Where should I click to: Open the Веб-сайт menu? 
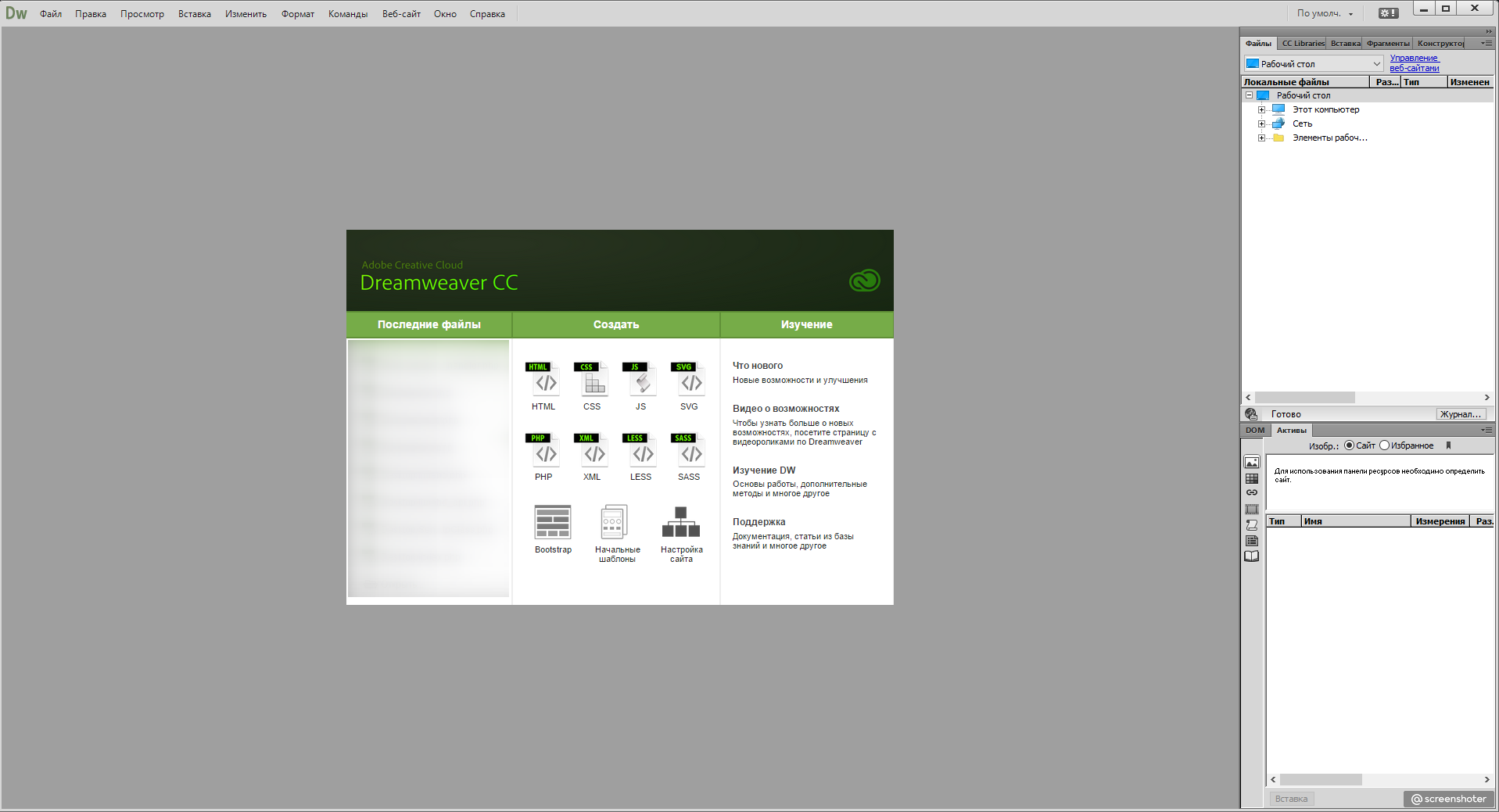[x=401, y=14]
